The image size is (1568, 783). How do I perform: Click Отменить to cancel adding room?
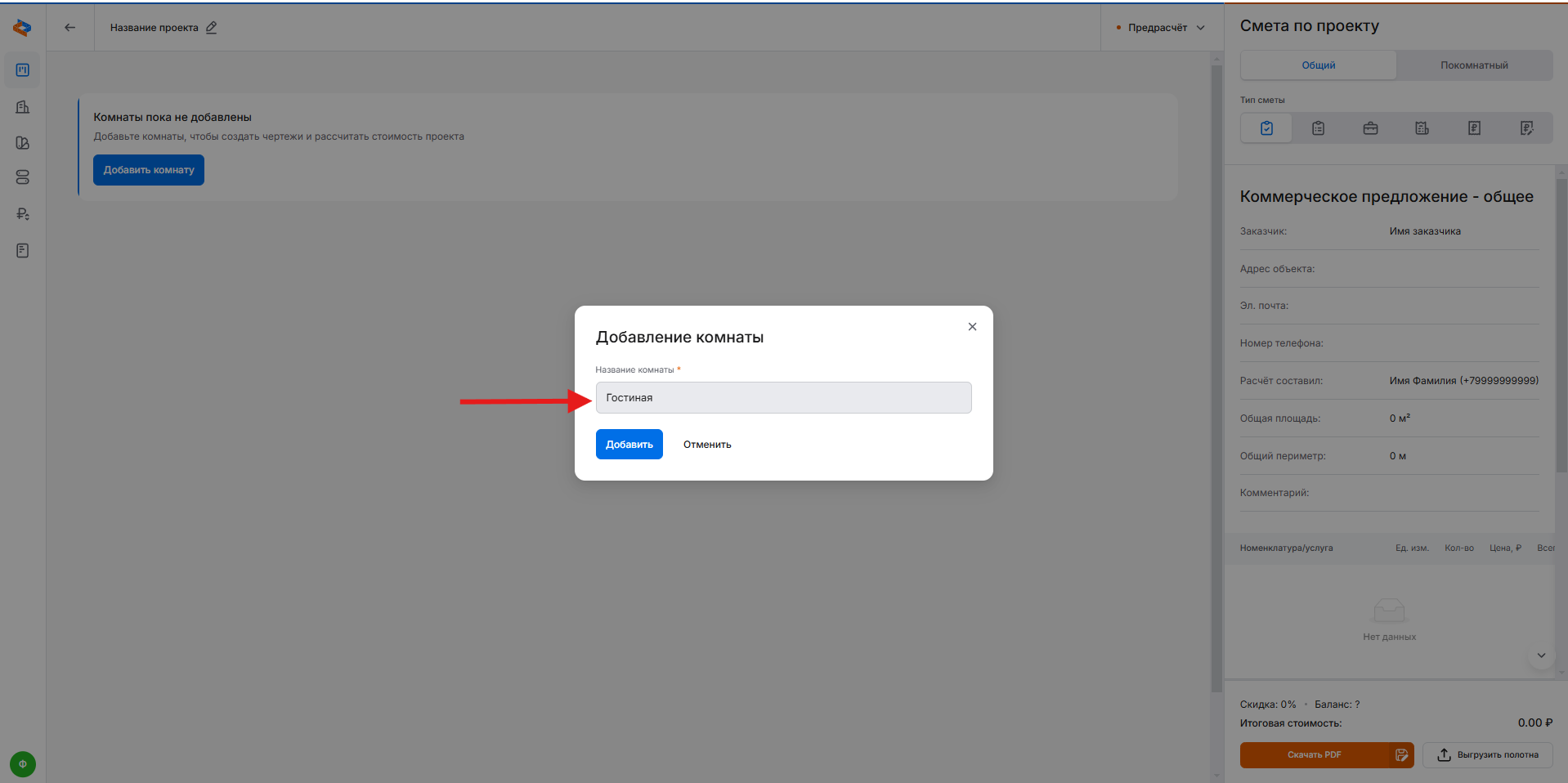[x=707, y=445]
